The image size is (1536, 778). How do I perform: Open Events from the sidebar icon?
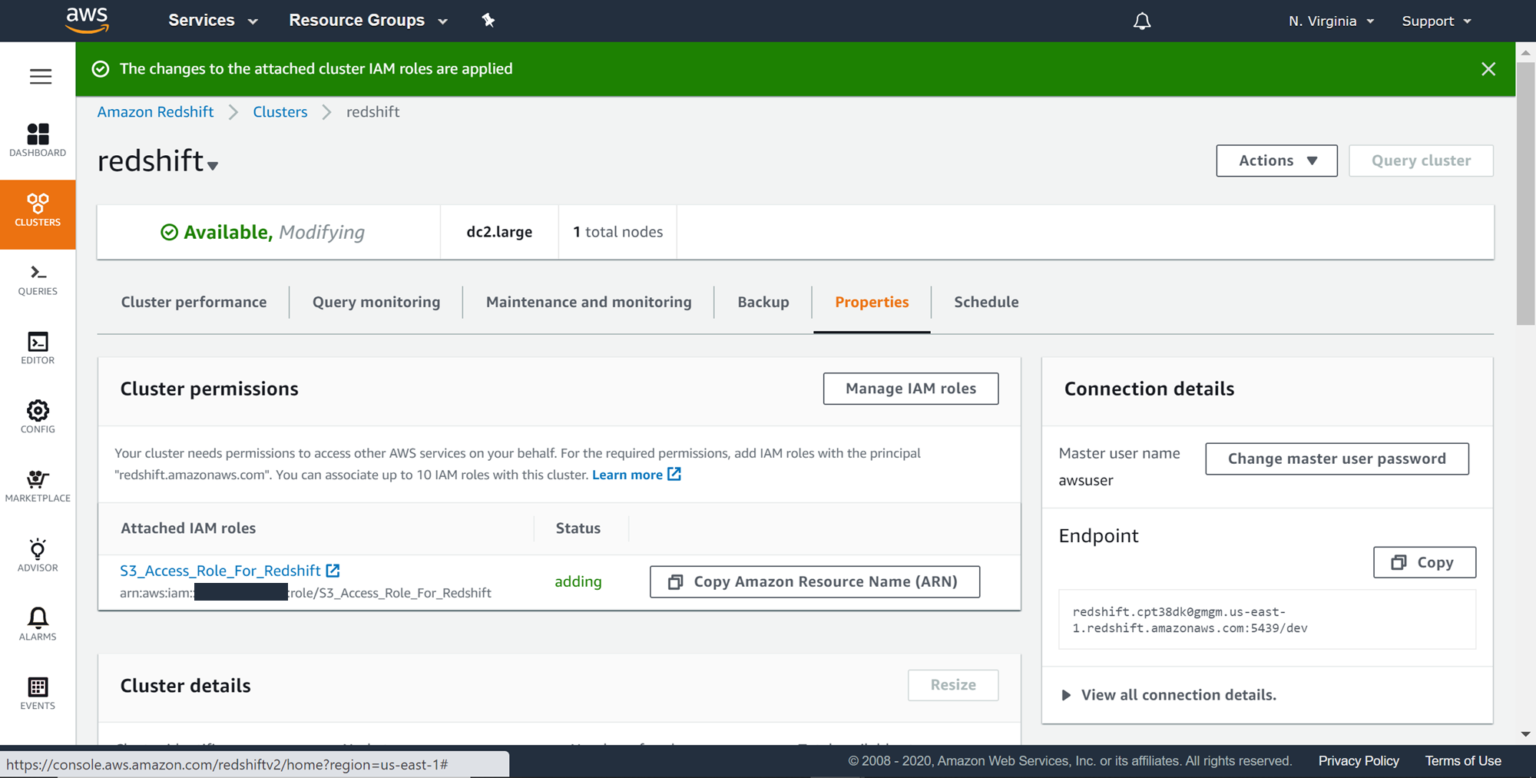coord(37,692)
